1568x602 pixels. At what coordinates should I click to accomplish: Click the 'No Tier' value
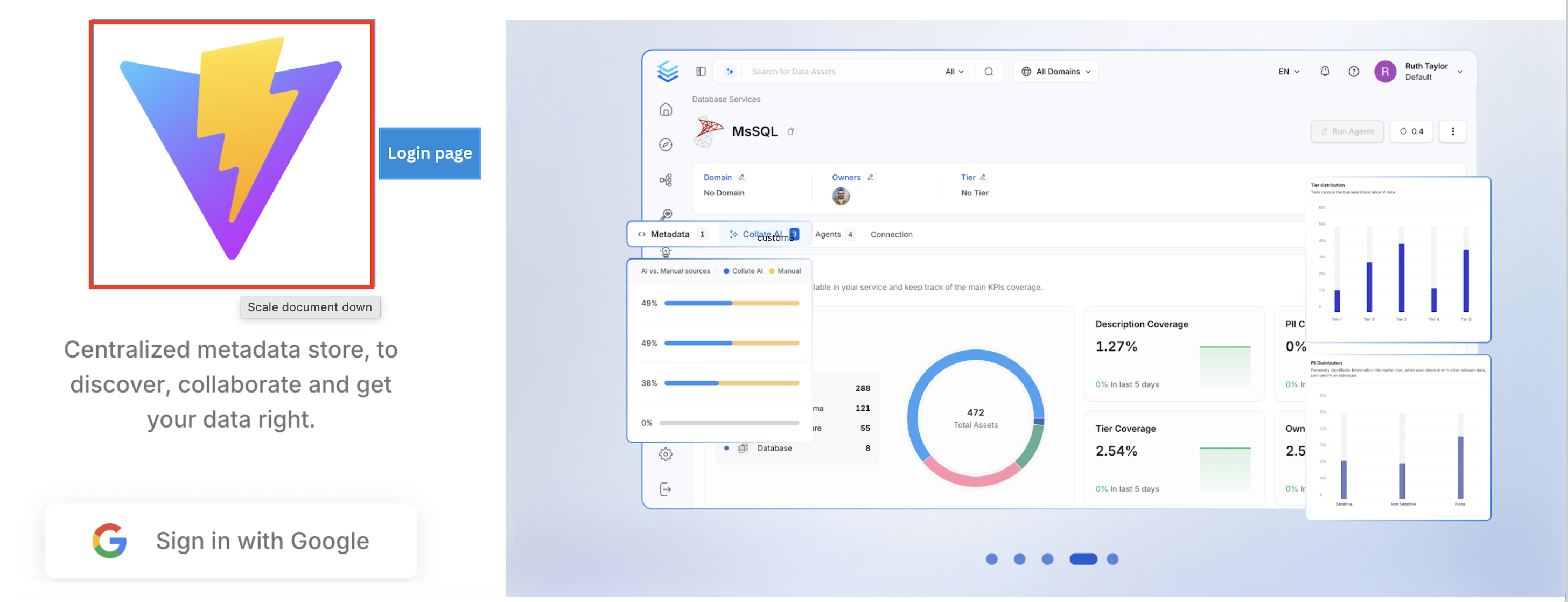[x=975, y=193]
